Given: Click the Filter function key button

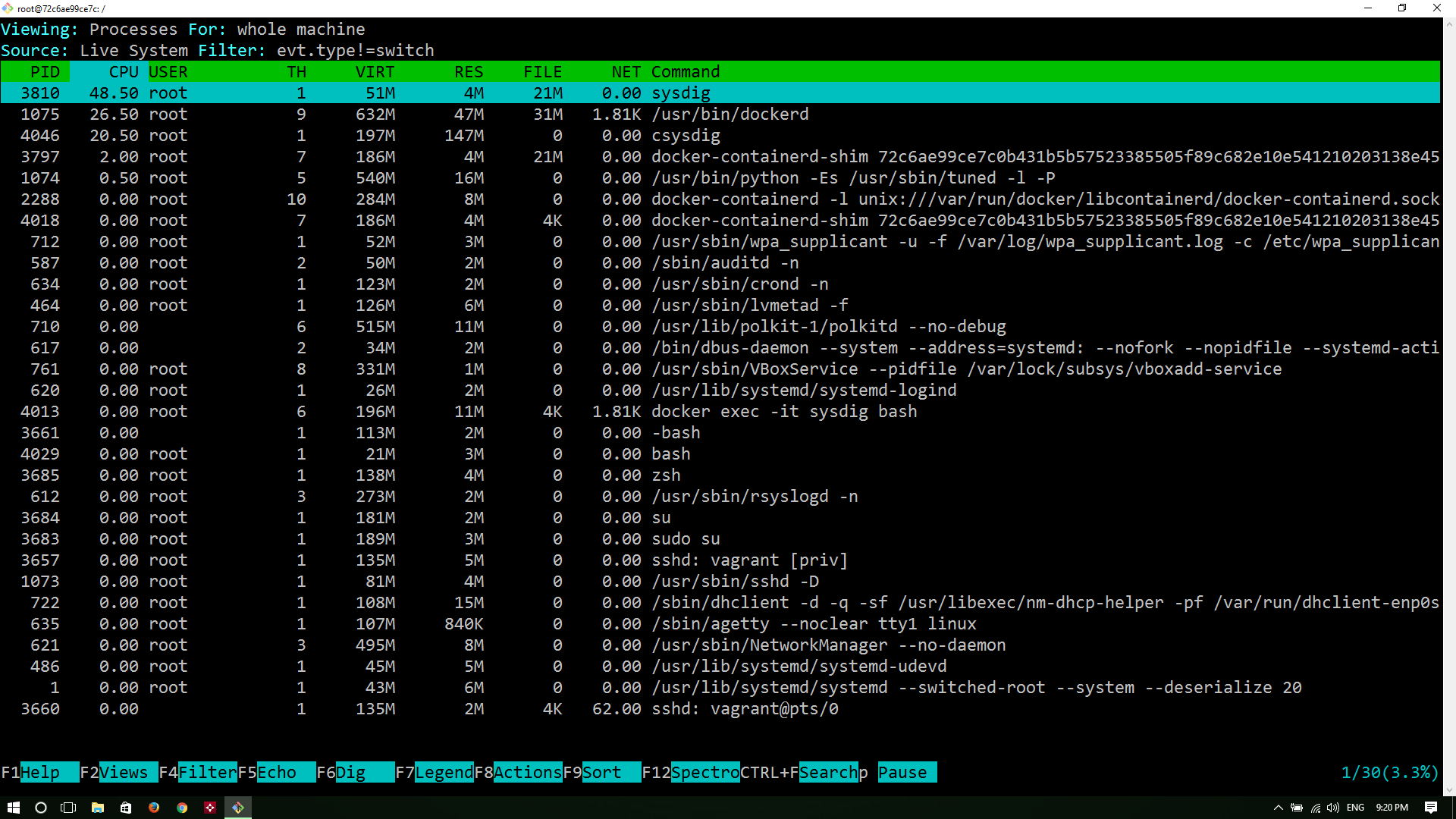Looking at the screenshot, I should click(x=208, y=772).
